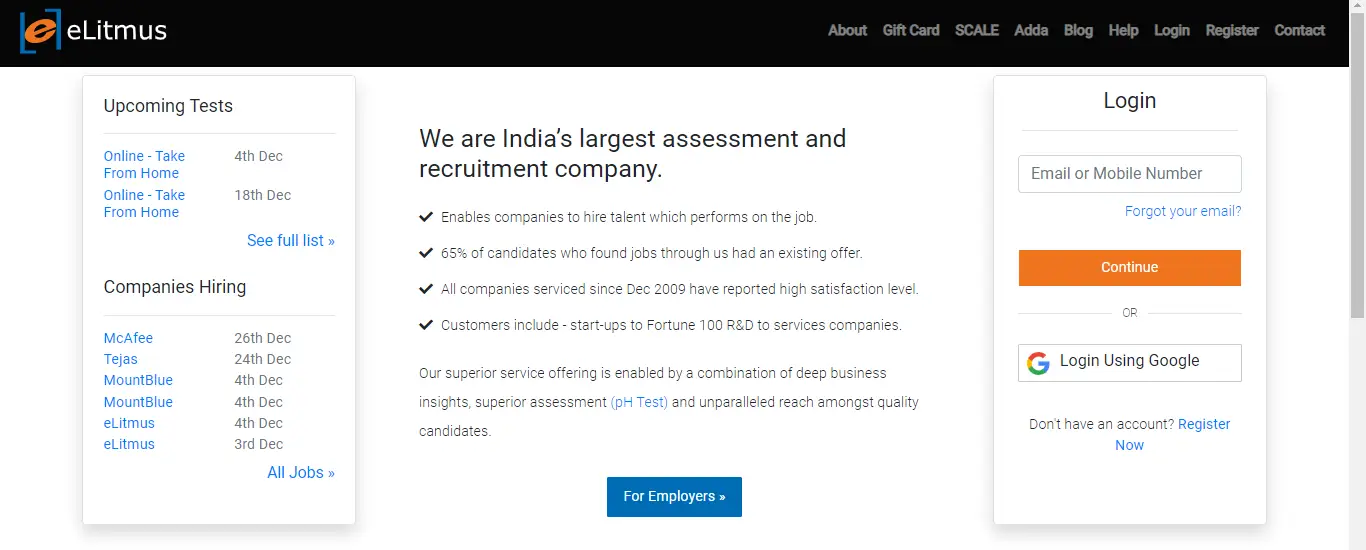Image resolution: width=1366 pixels, height=550 pixels.
Task: Click the Google G icon
Action: (1038, 363)
